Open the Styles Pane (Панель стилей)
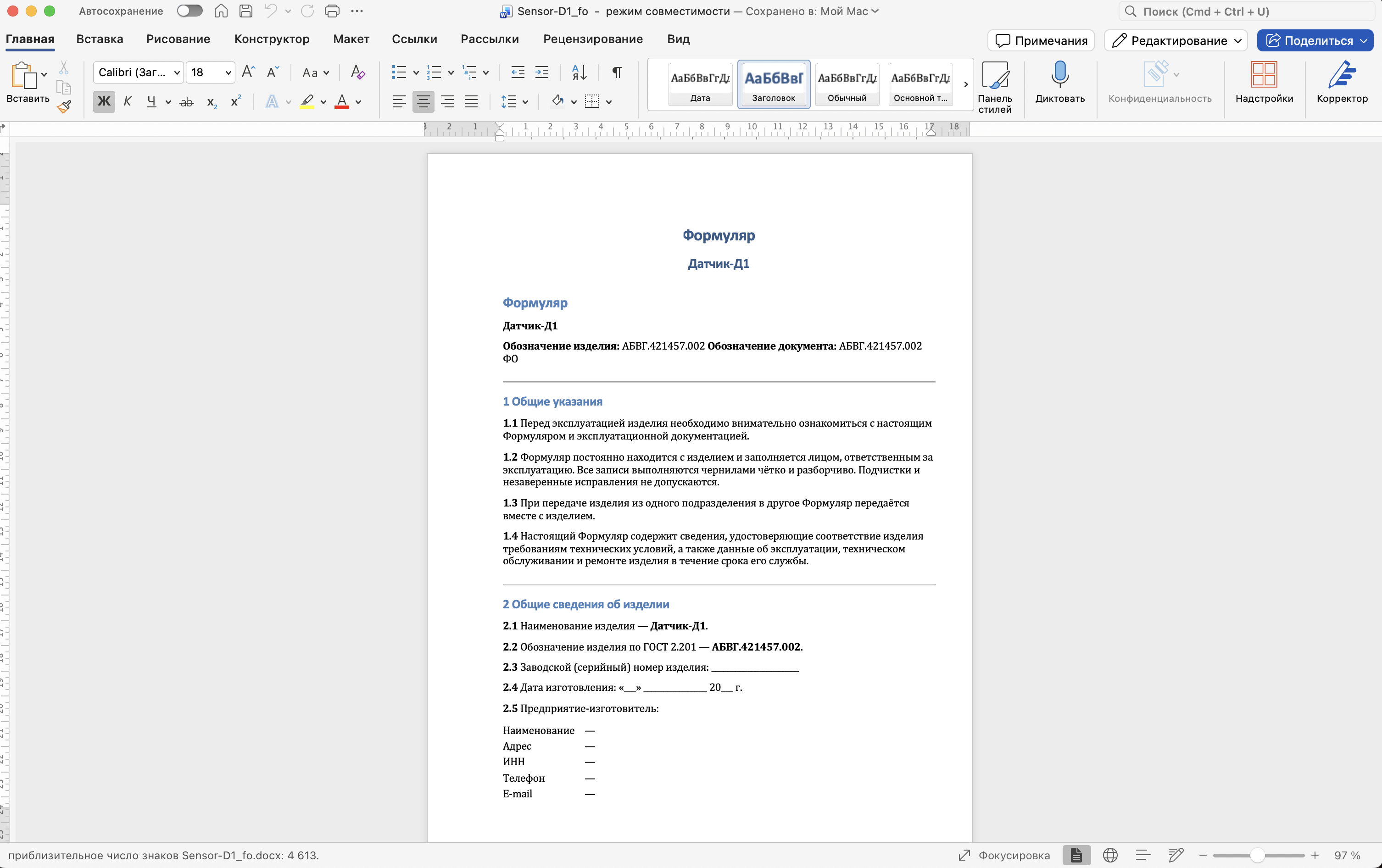The width and height of the screenshot is (1382, 868). [995, 87]
